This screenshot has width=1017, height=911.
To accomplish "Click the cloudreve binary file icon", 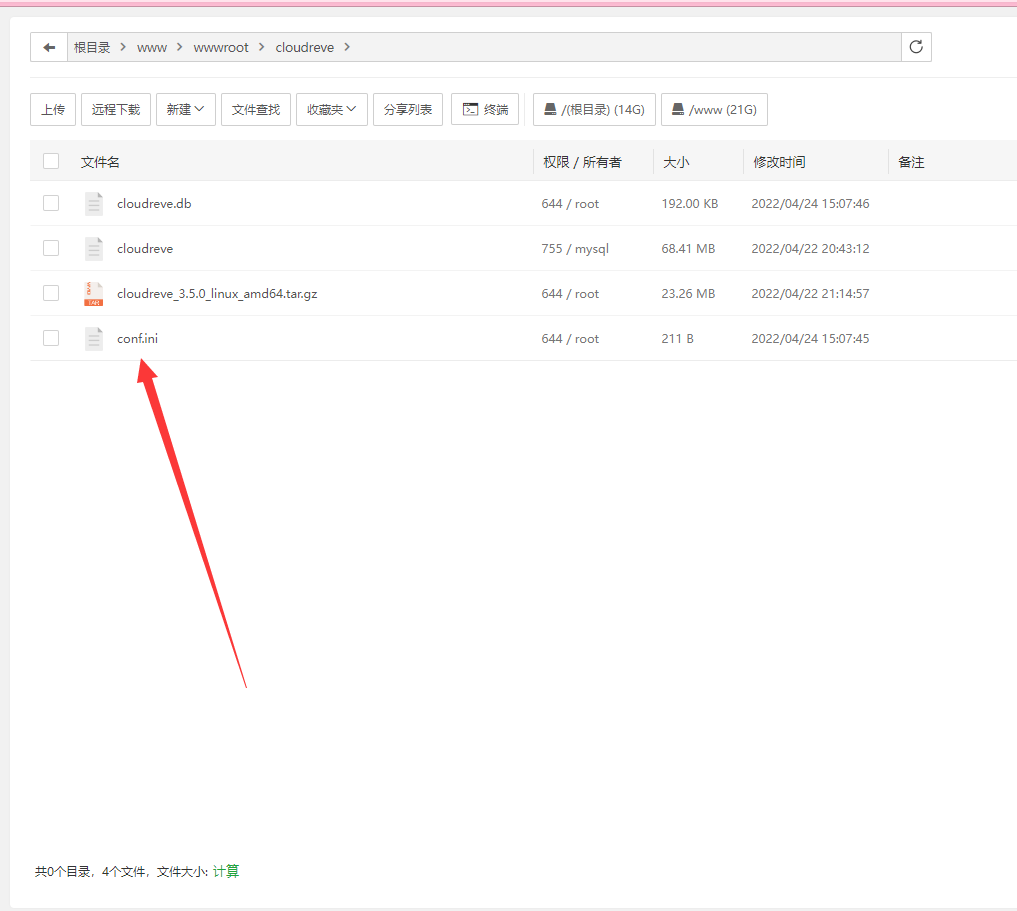I will [x=94, y=248].
